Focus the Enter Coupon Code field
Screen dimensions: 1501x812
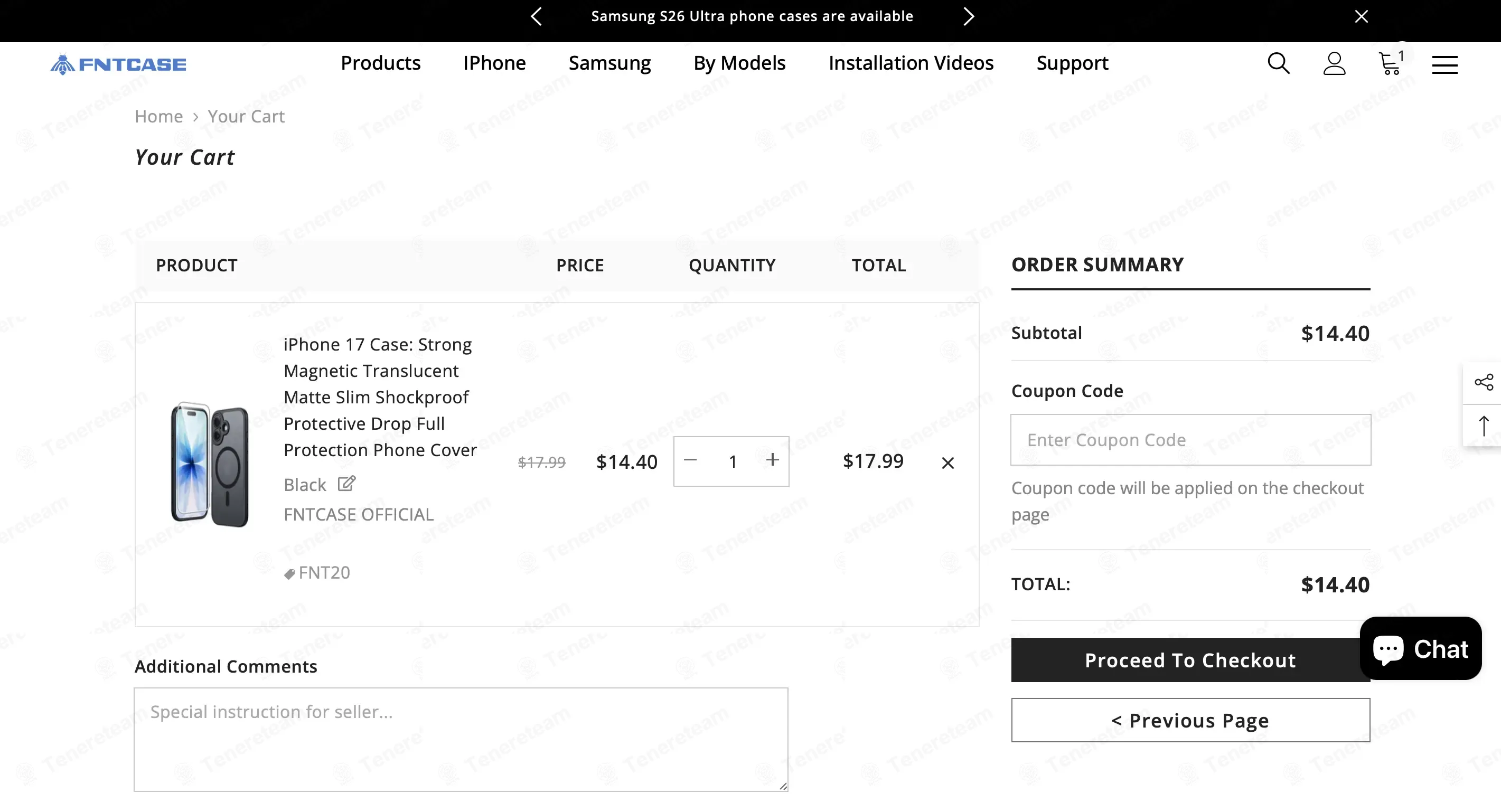coord(1190,440)
